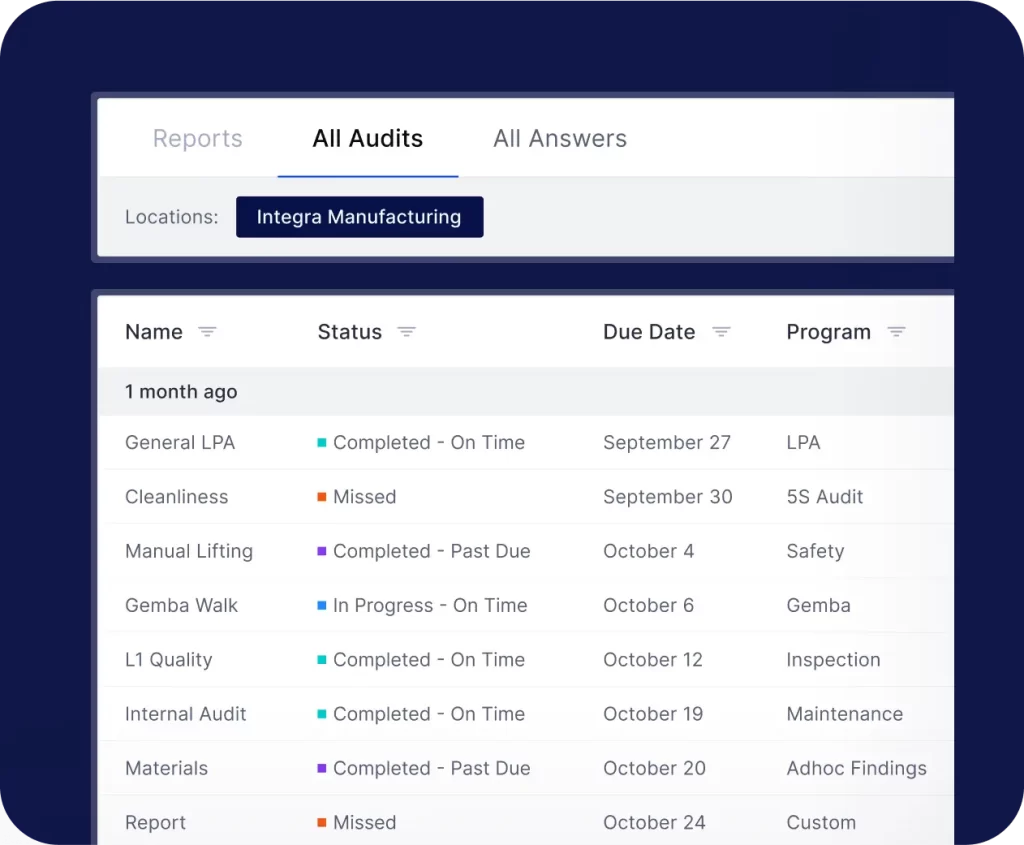Click the Integra Manufacturing location chip
1024x845 pixels.
[x=359, y=217]
